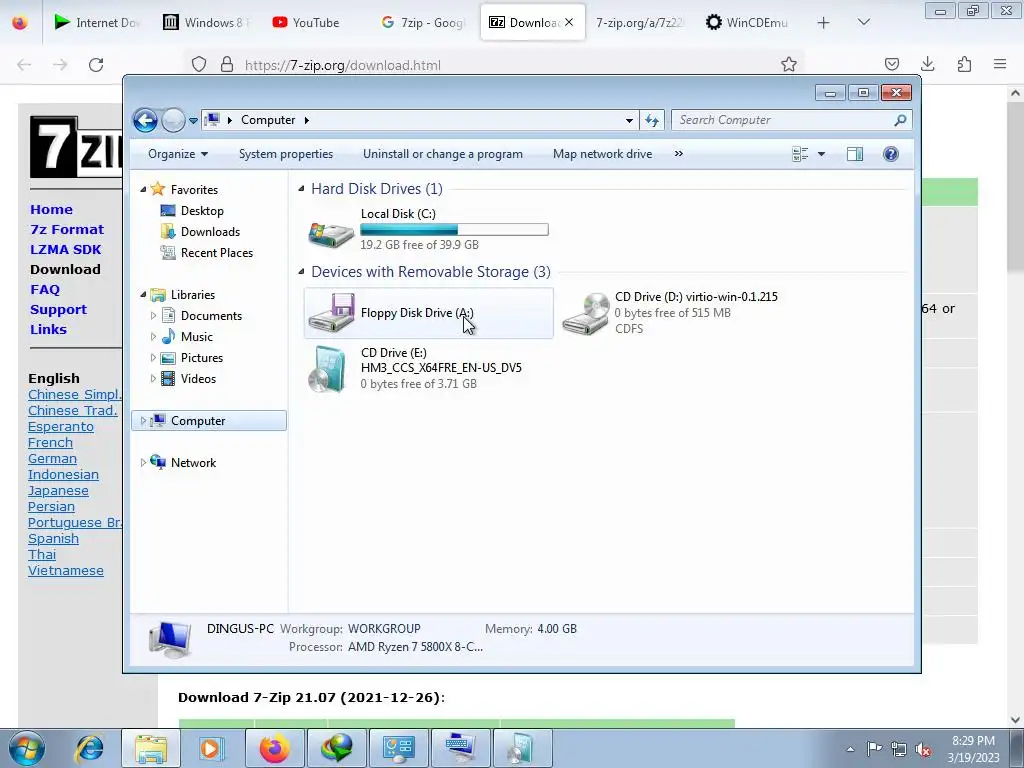Open Firefox downloads panel icon

927,64
